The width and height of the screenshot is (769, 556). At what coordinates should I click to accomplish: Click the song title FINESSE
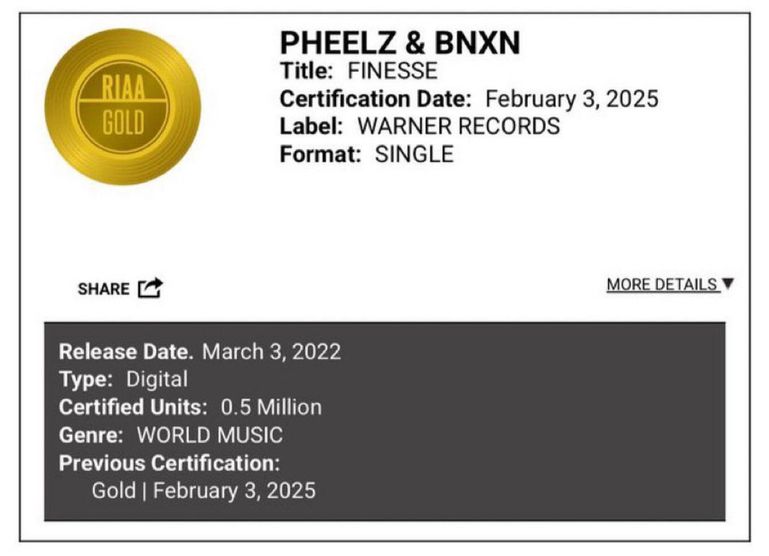click(392, 72)
